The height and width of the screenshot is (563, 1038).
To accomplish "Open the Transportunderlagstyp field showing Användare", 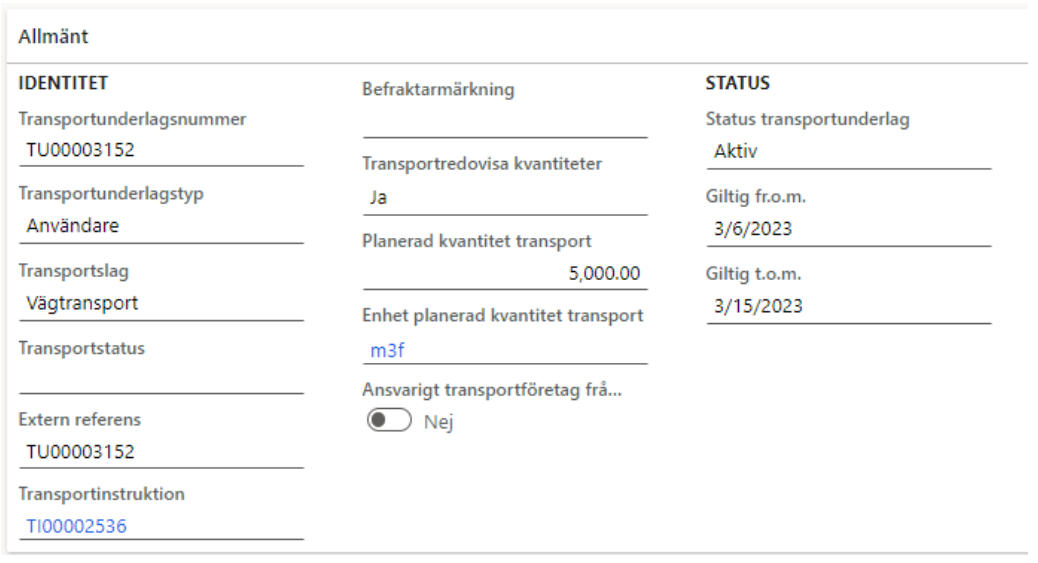I will click(160, 225).
